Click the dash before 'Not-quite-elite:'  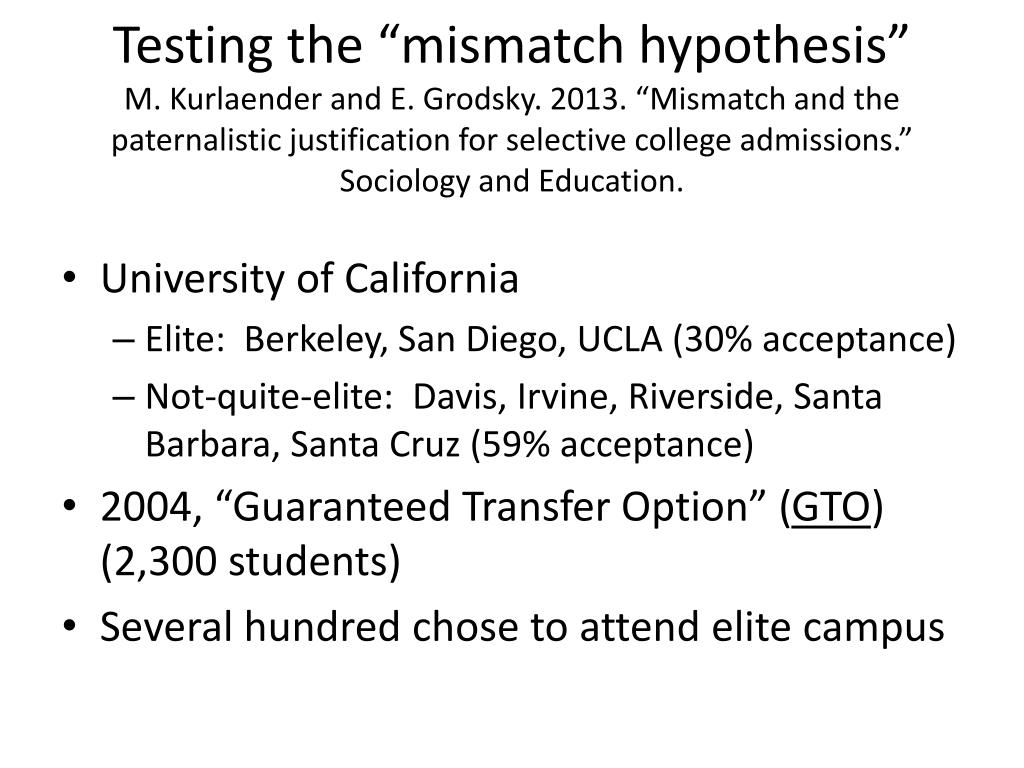123,398
